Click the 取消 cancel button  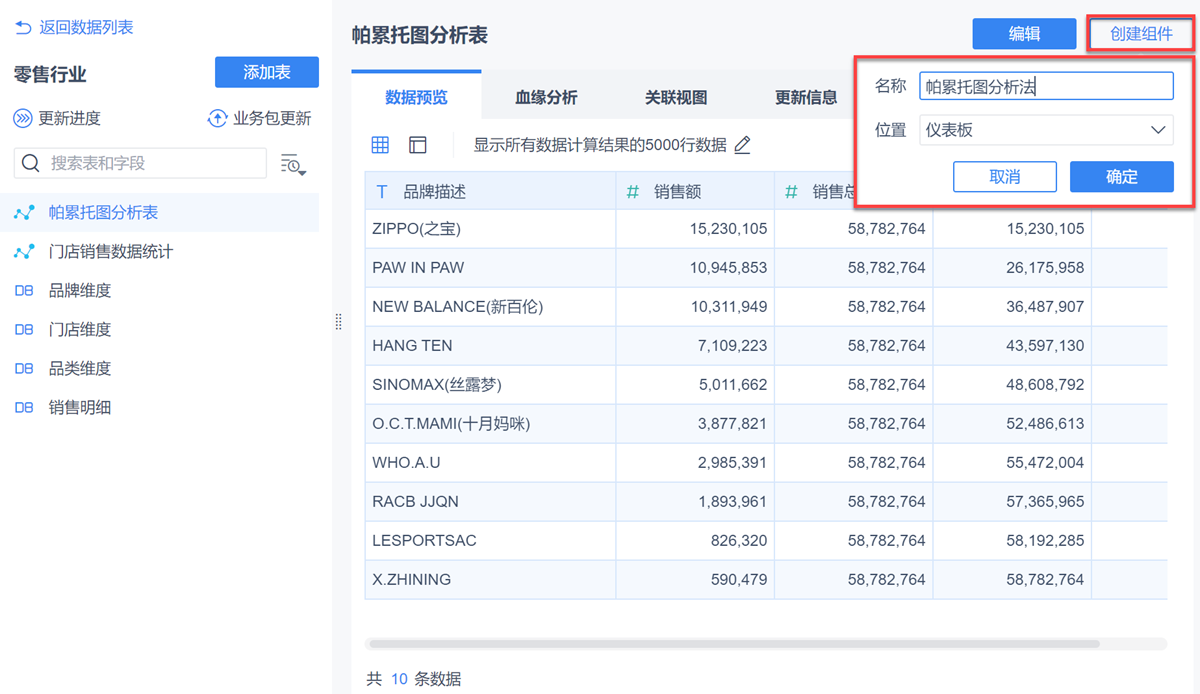[1005, 177]
